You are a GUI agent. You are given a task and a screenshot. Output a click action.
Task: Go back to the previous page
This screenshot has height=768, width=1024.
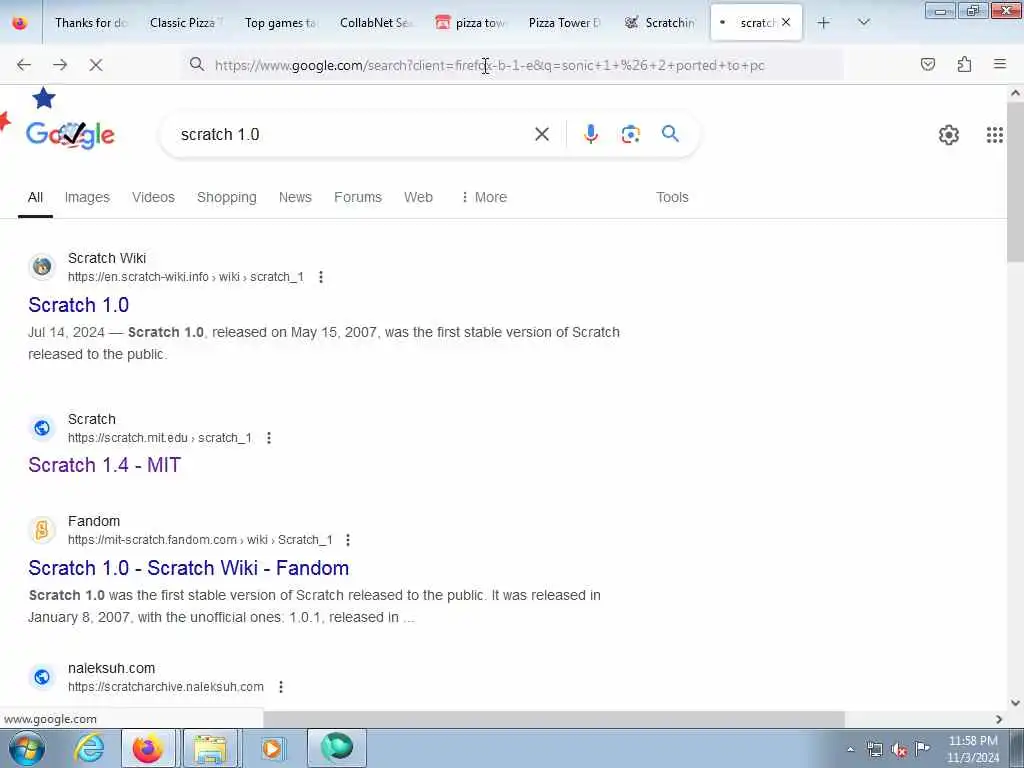(24, 65)
